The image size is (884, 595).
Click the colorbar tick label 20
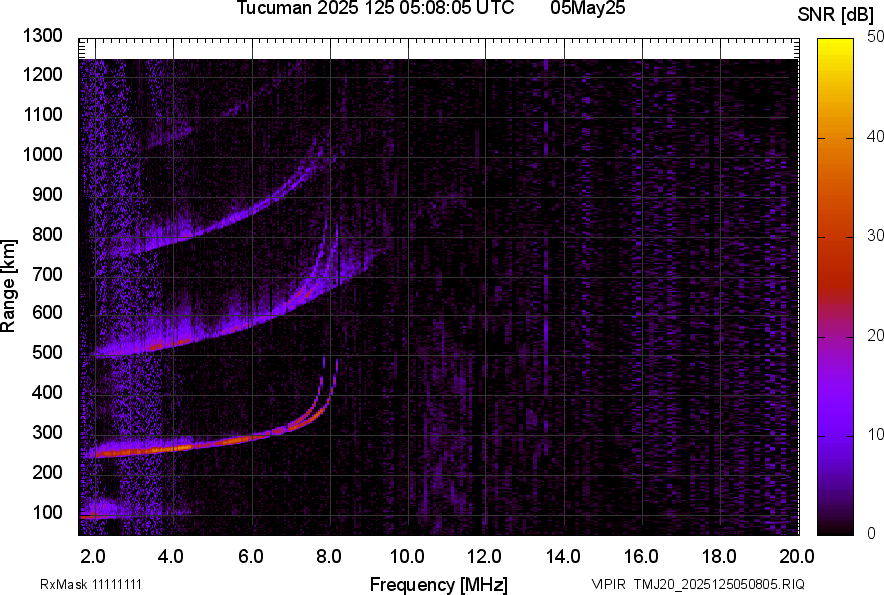(x=875, y=335)
